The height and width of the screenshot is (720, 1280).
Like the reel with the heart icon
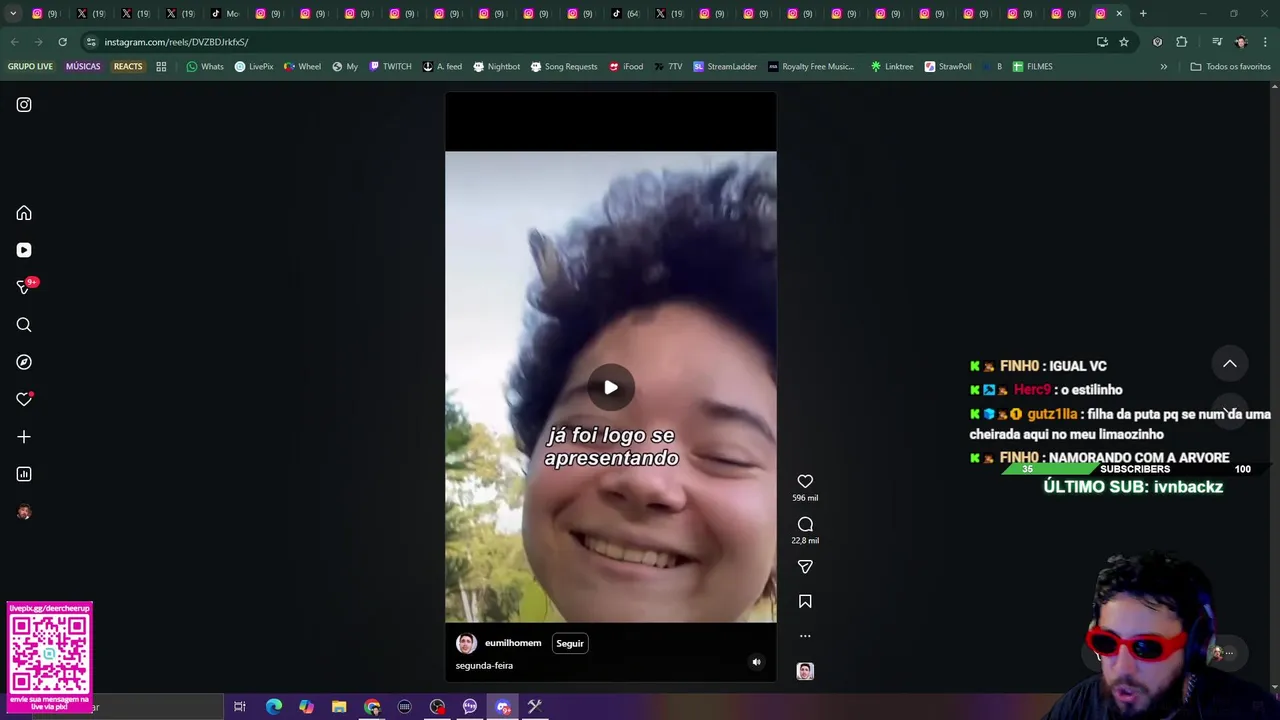pos(805,482)
